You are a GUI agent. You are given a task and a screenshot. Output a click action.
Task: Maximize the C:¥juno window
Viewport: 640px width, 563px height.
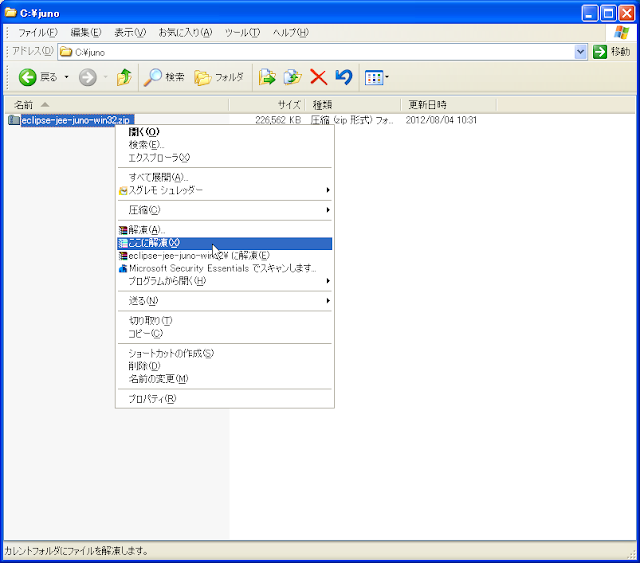click(x=608, y=13)
